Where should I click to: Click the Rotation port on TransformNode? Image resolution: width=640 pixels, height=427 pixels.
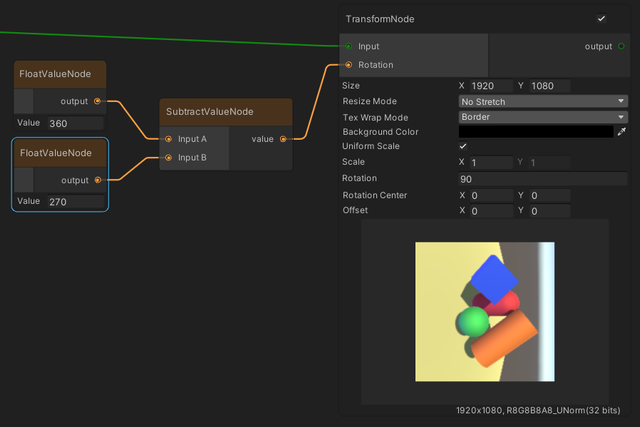348,65
